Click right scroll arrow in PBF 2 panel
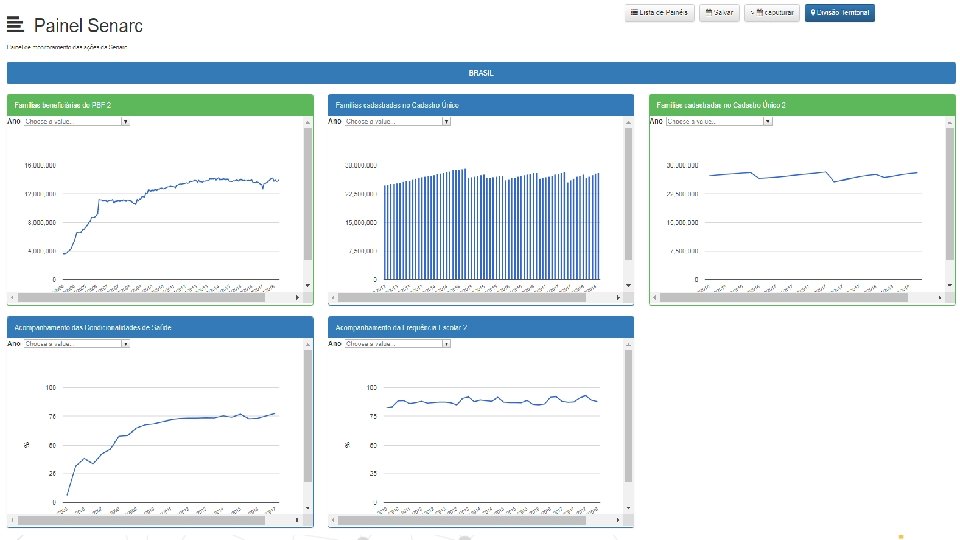960x540 pixels. pyautogui.click(x=298, y=298)
